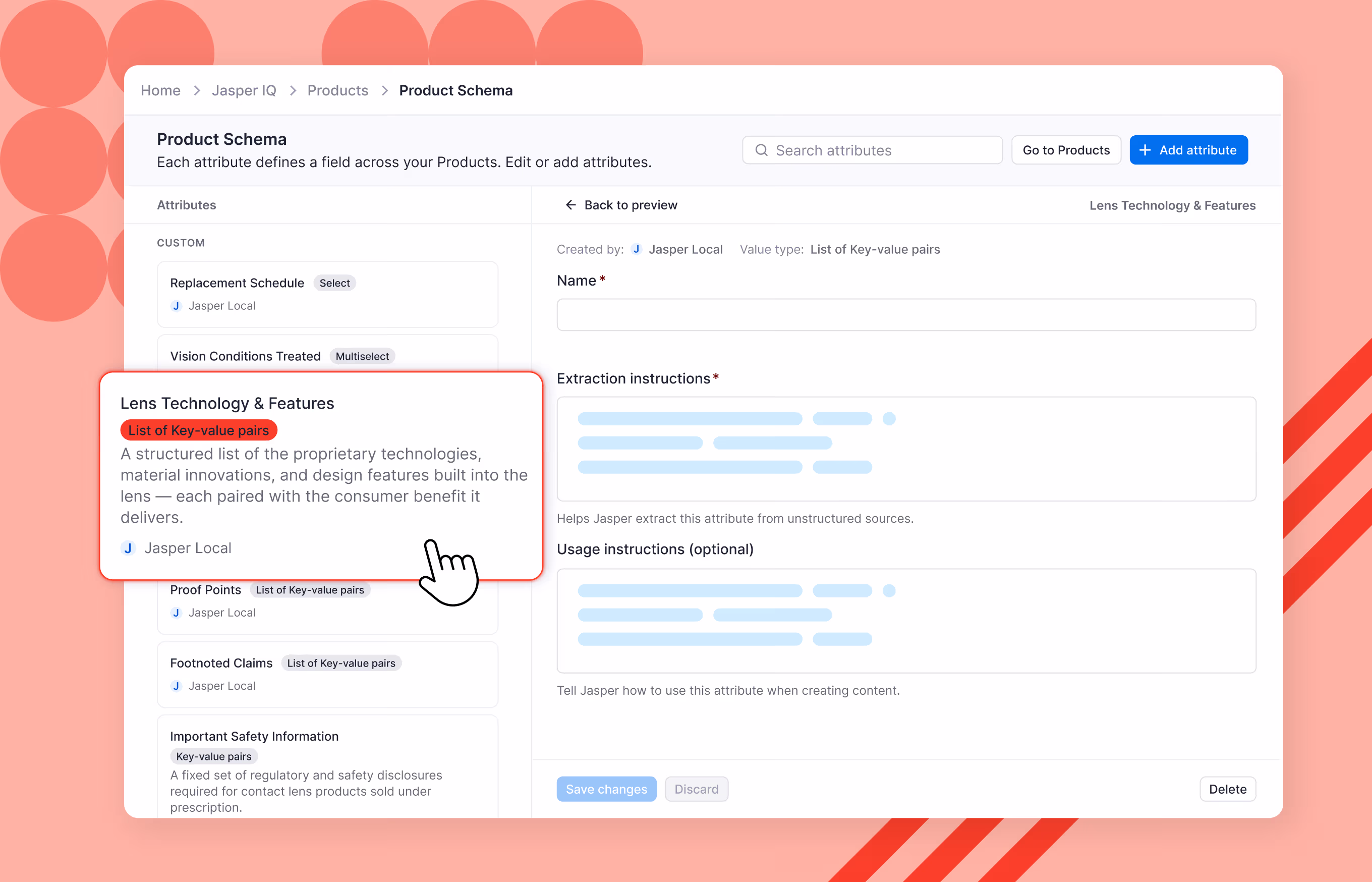
Task: Click the red List of Key-value pairs tag
Action: pos(199,430)
